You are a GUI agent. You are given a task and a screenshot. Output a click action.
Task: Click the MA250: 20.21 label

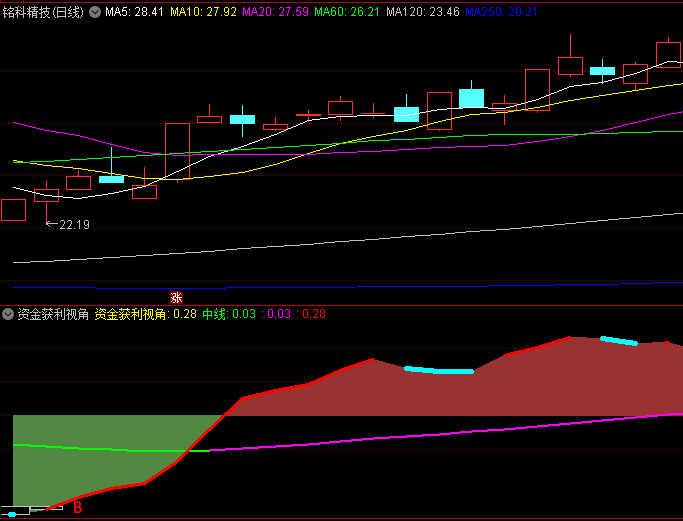click(x=501, y=12)
